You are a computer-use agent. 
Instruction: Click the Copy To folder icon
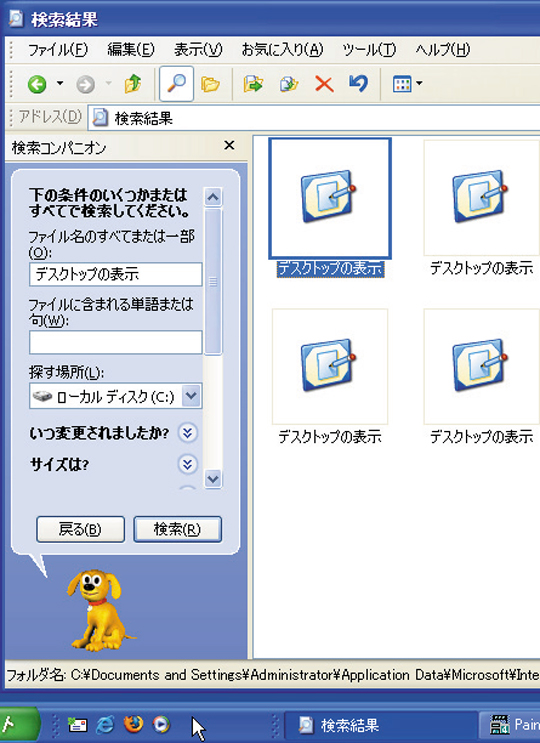[x=288, y=84]
